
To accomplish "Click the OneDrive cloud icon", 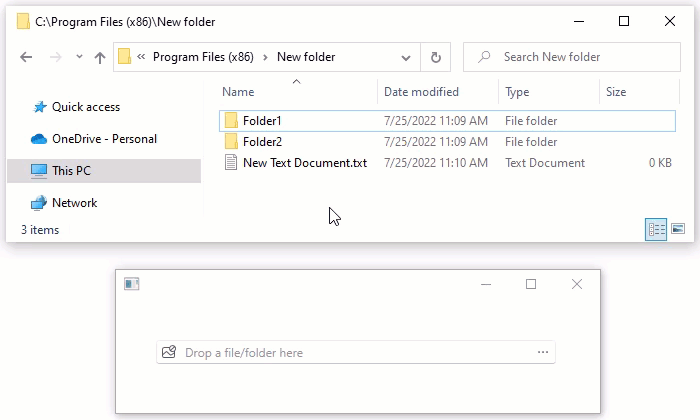I will click(39, 139).
